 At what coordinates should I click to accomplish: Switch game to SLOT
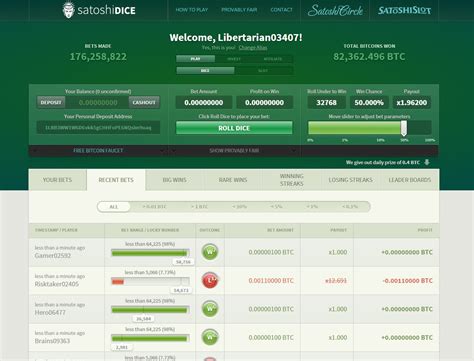pos(263,71)
